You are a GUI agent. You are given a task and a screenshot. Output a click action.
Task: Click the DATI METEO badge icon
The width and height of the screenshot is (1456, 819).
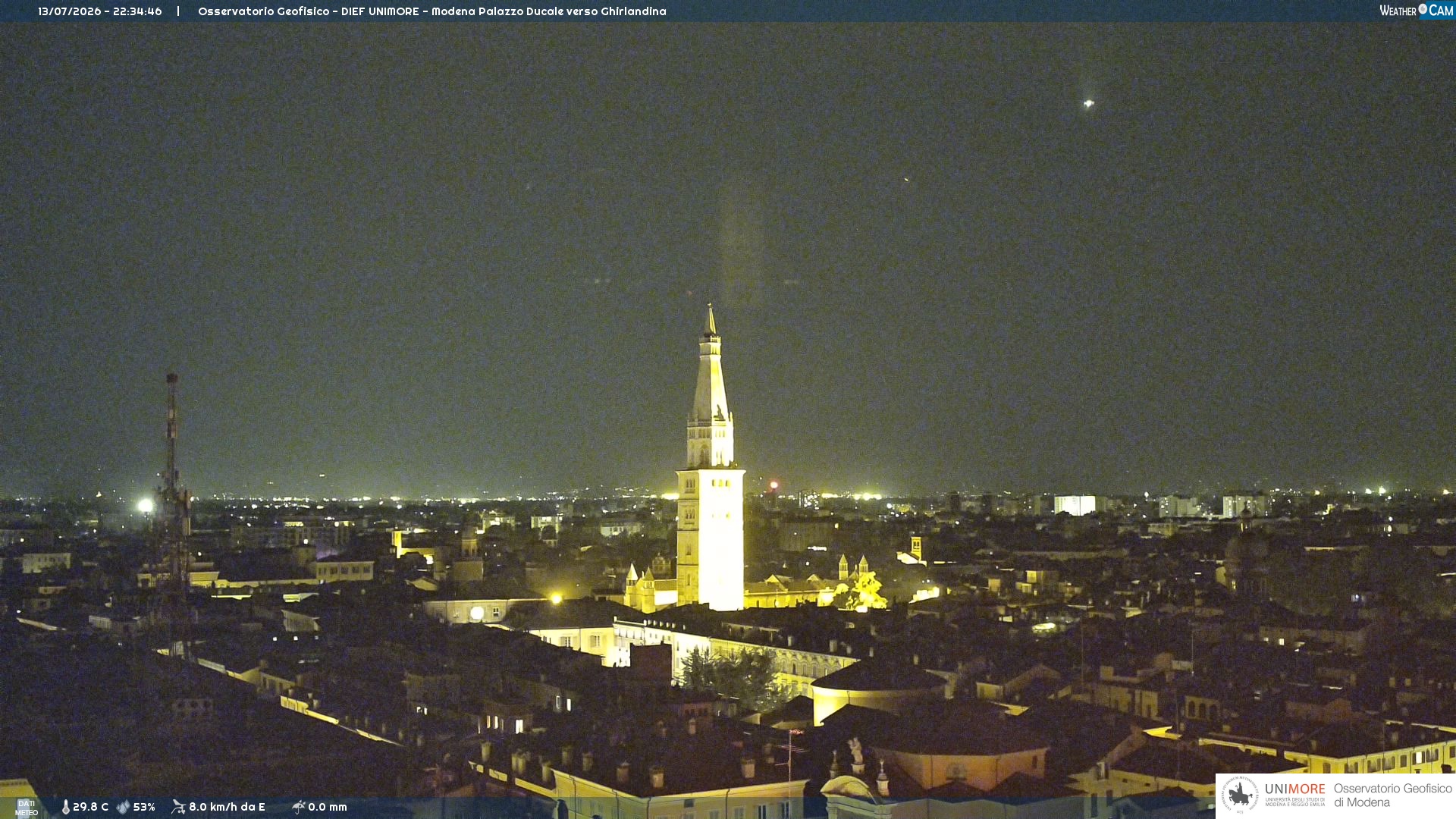tap(27, 808)
